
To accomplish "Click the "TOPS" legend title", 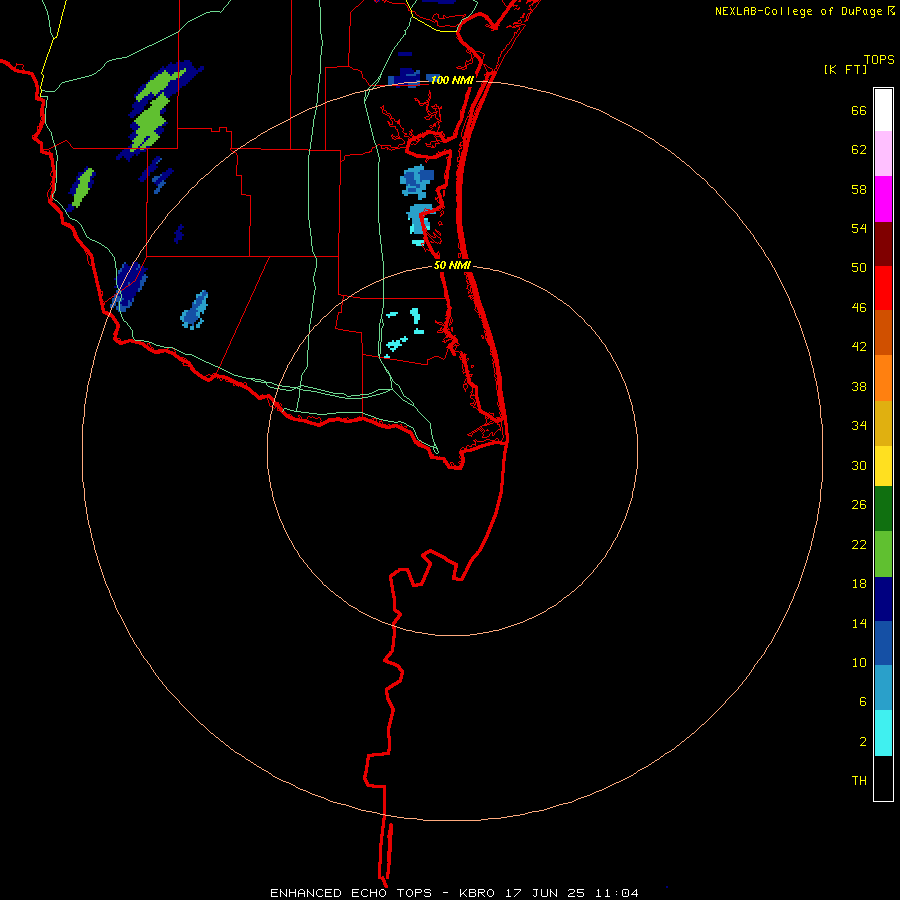I will [879, 60].
